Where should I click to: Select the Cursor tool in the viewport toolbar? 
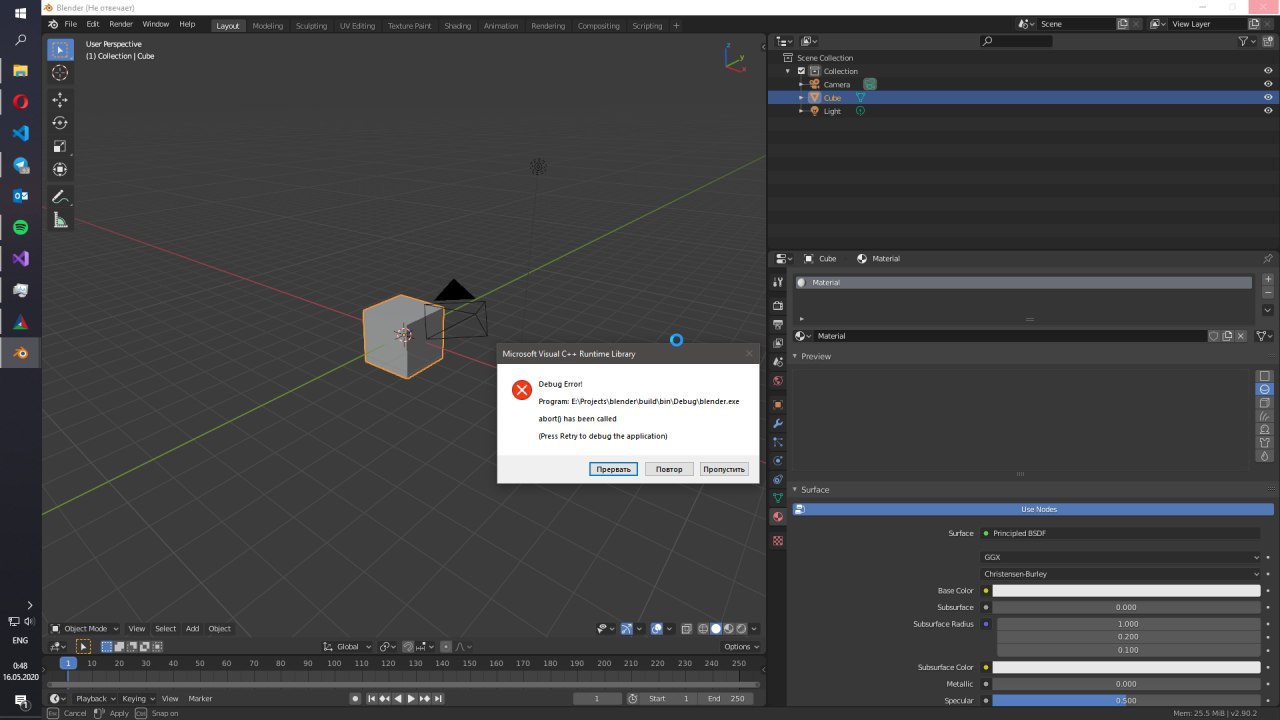(x=60, y=72)
